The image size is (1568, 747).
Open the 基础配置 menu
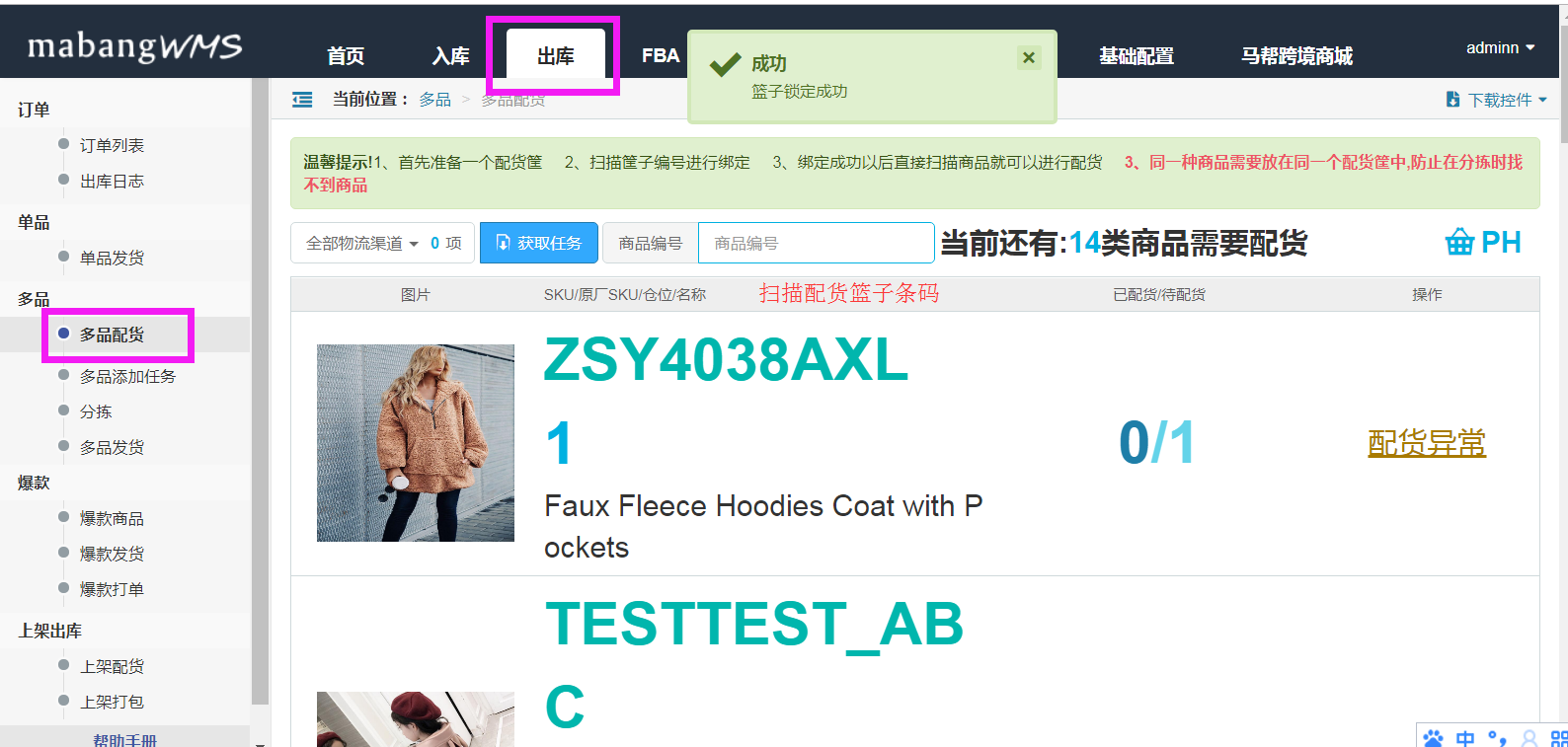tap(1137, 55)
